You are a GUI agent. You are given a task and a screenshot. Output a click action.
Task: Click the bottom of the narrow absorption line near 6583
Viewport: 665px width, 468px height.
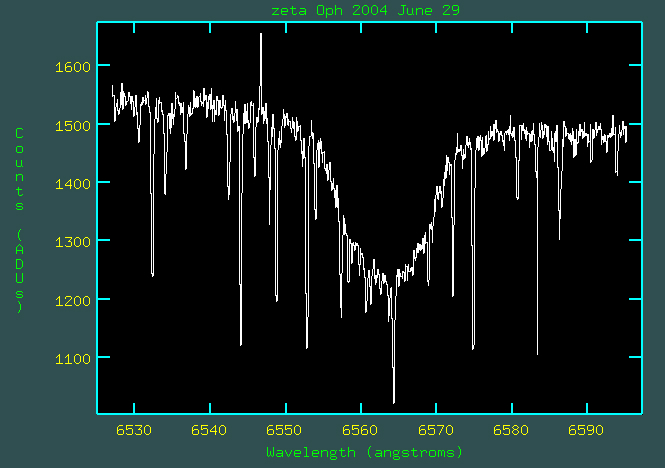[537, 353]
